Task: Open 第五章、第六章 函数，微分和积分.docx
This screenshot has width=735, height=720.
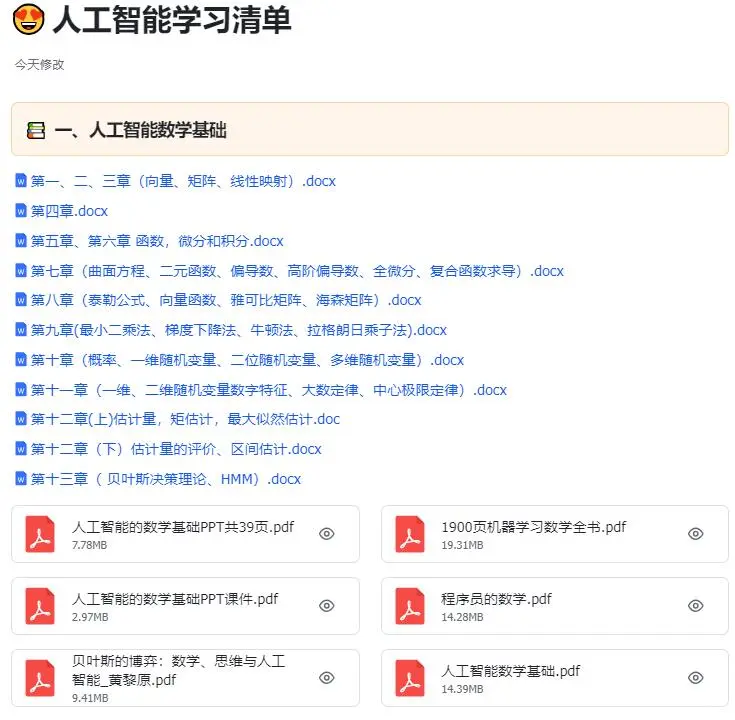Action: pos(157,241)
